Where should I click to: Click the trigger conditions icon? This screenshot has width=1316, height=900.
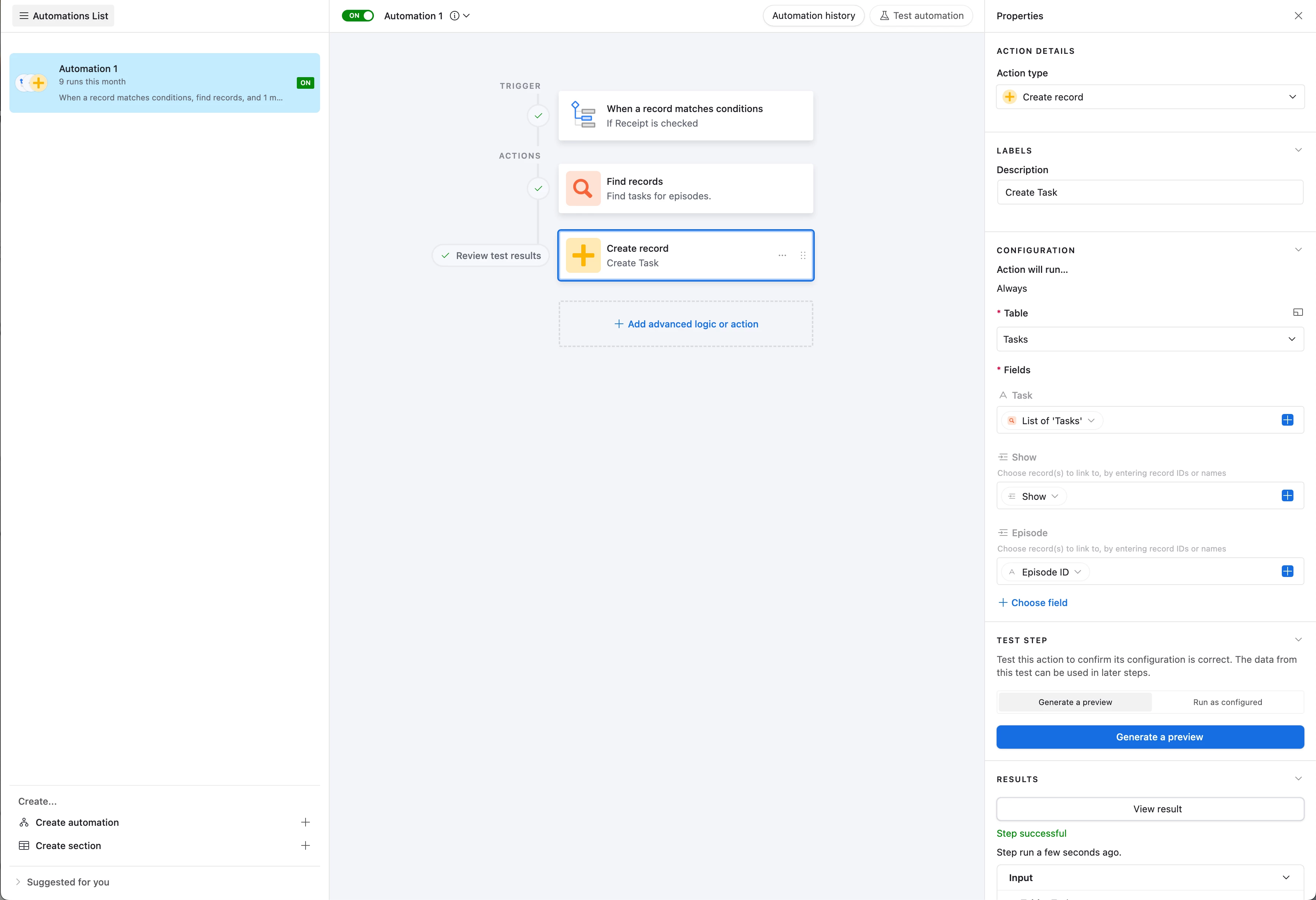(x=583, y=116)
